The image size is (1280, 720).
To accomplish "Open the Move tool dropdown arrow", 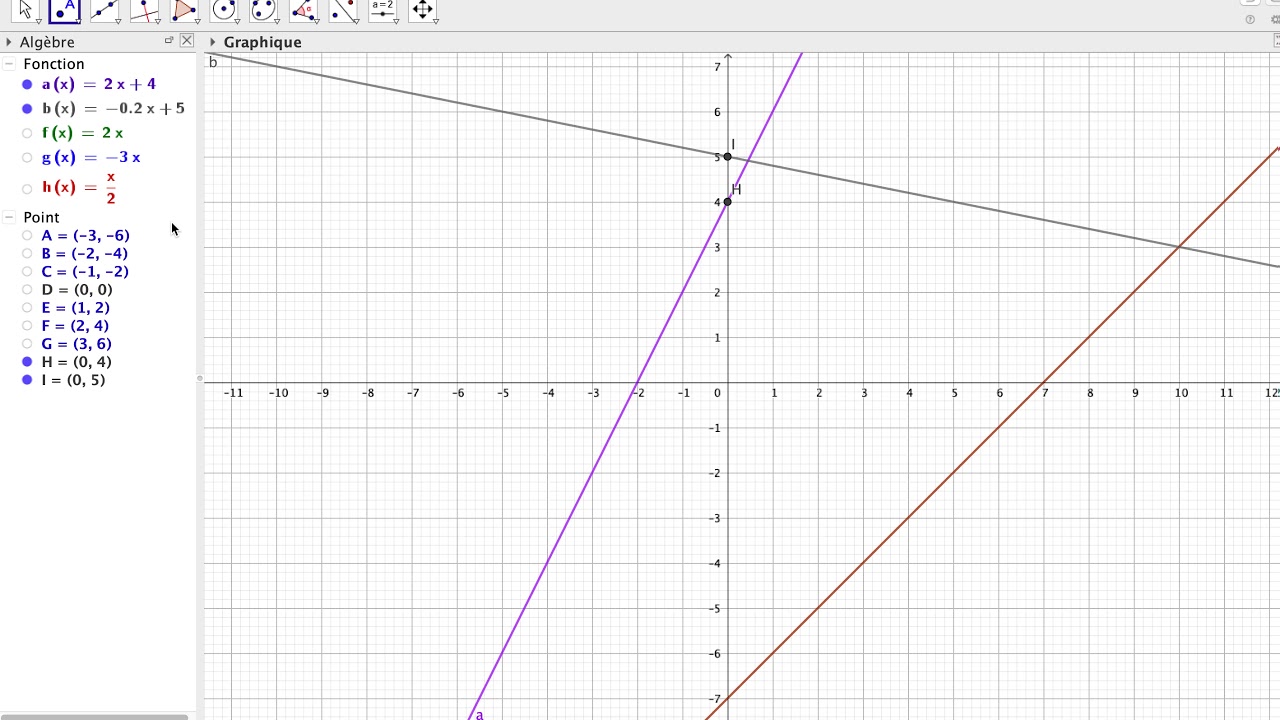I will 38,21.
